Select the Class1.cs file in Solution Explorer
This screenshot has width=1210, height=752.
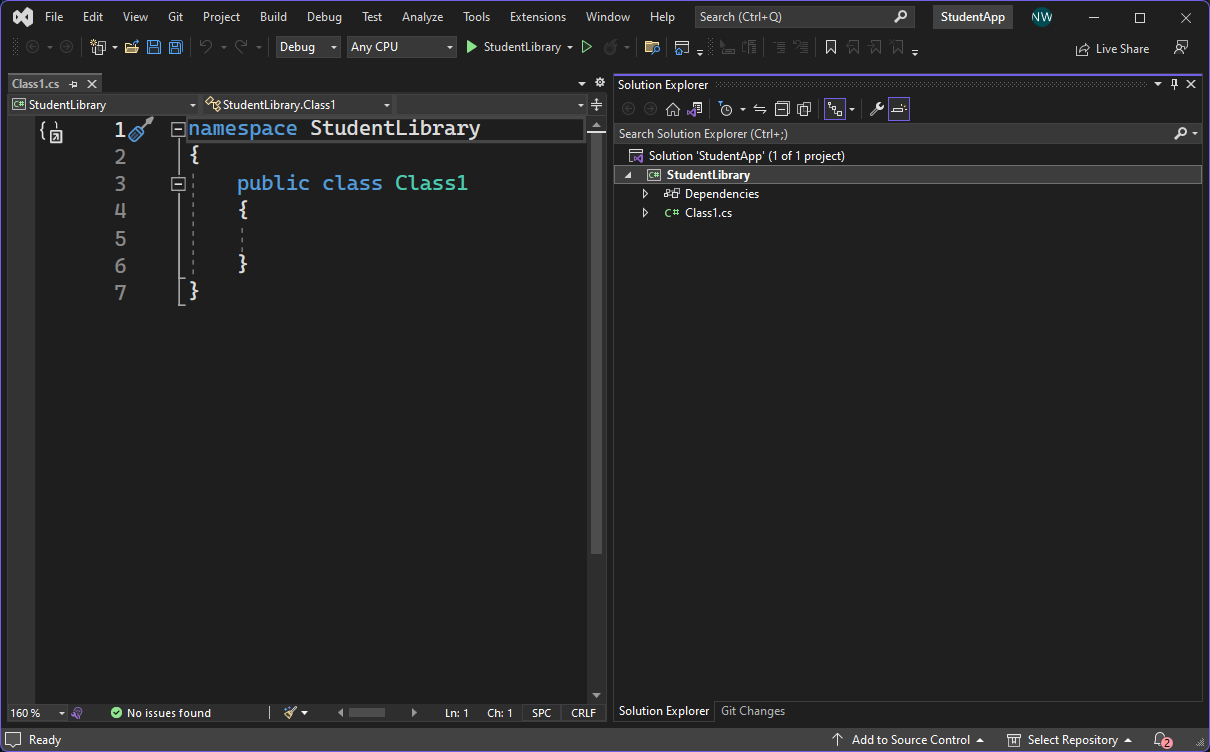(708, 213)
